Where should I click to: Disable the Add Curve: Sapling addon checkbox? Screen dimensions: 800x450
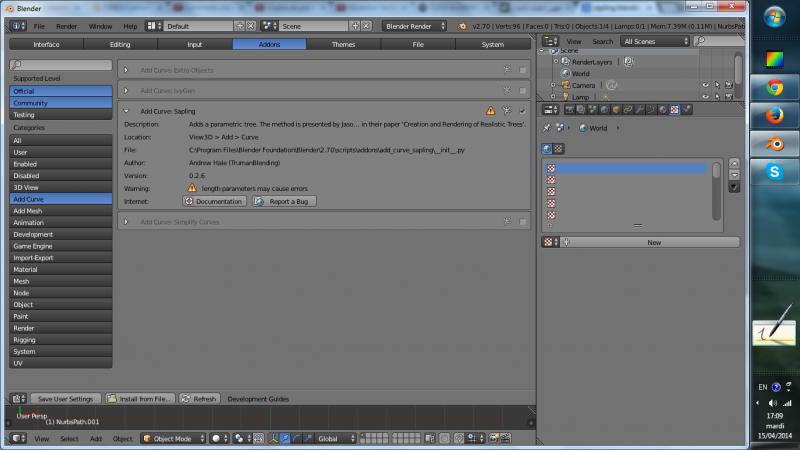(522, 111)
